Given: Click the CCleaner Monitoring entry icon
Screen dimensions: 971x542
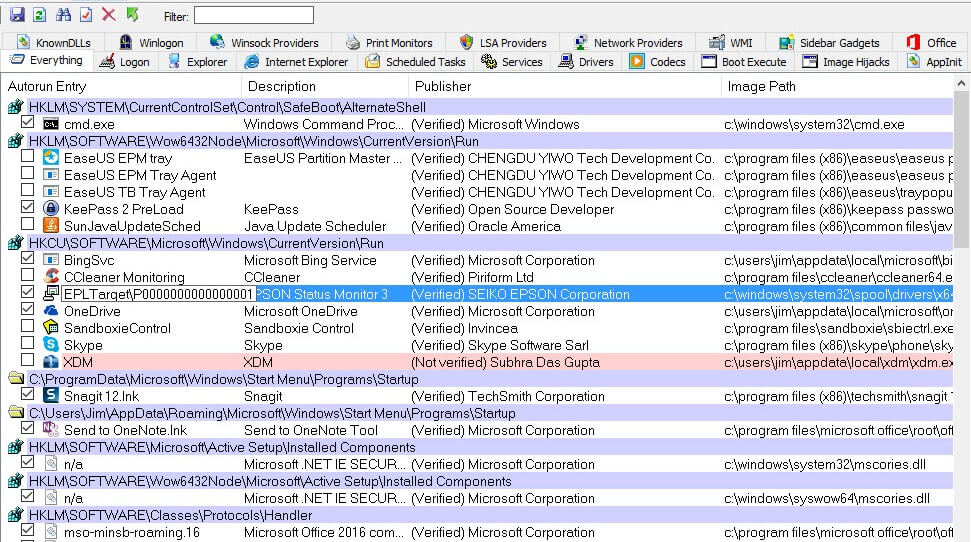Looking at the screenshot, I should coord(51,276).
